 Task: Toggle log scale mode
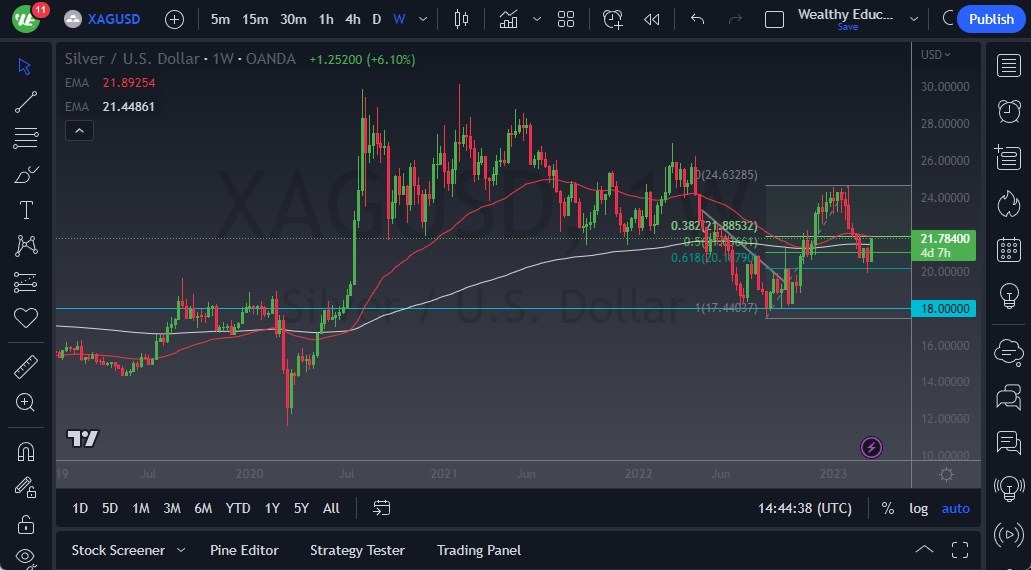[919, 508]
